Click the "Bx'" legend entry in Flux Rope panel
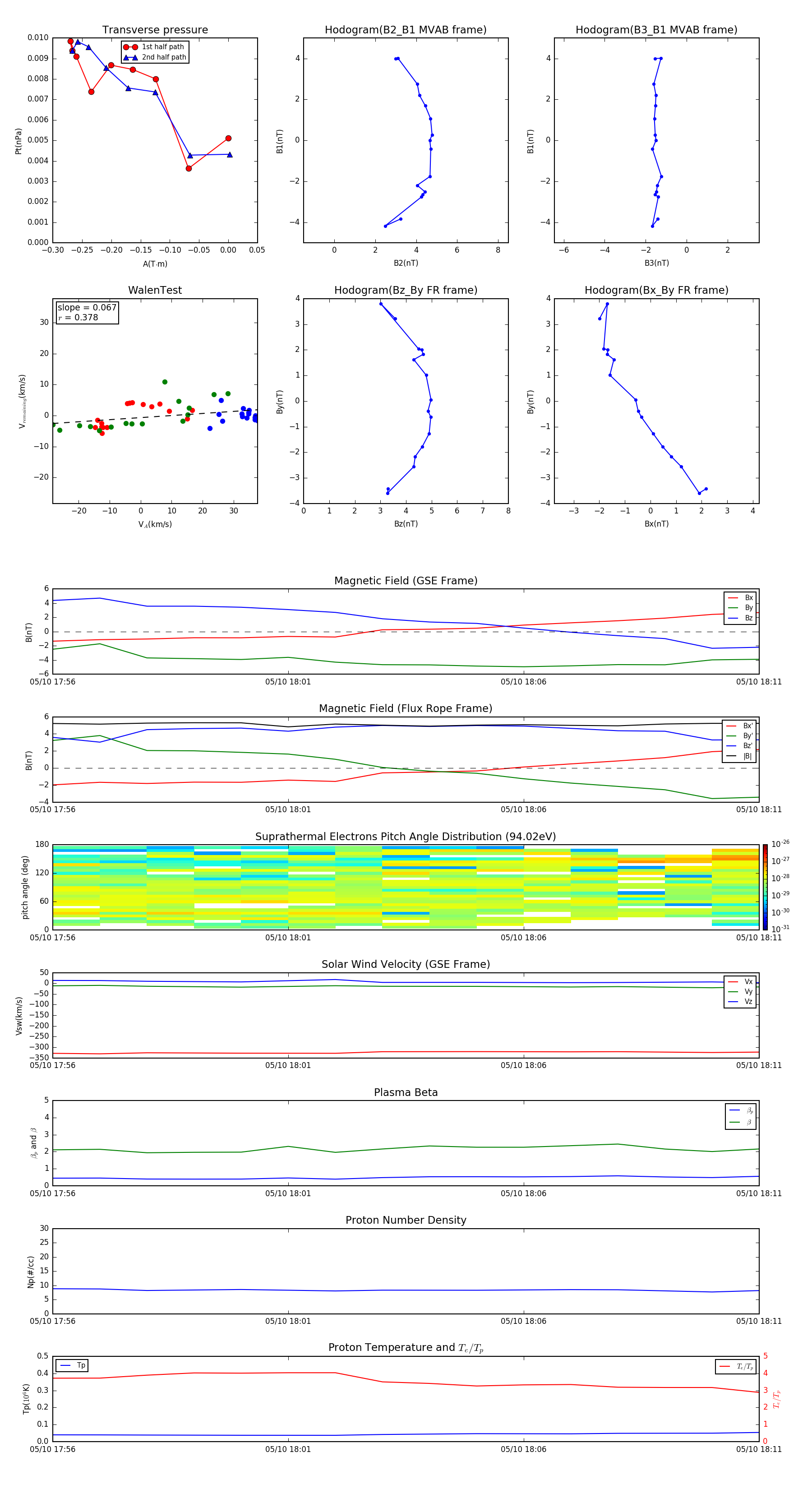The width and height of the screenshot is (812, 1489). [739, 726]
